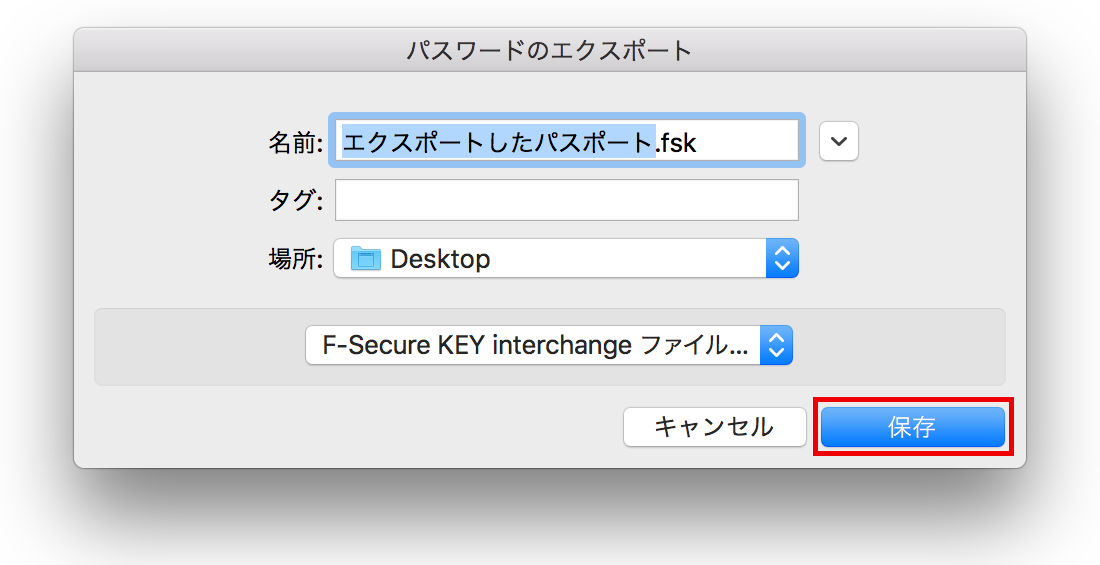The image size is (1100, 565).
Task: Click the 名前 label
Action: (295, 142)
